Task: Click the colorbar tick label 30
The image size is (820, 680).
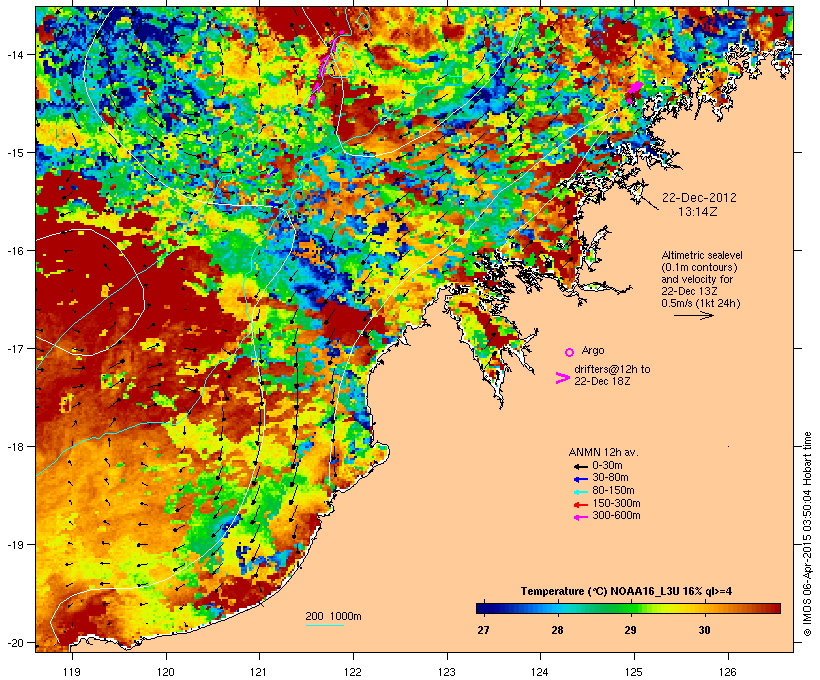Action: pyautogui.click(x=704, y=630)
